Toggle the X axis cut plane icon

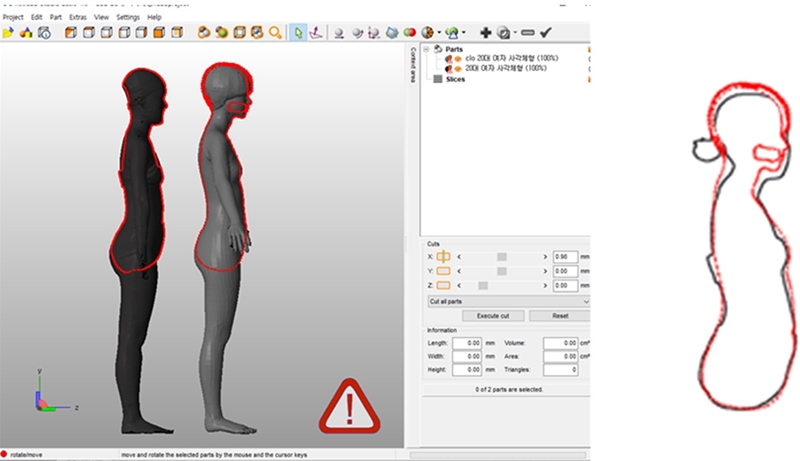pos(444,256)
